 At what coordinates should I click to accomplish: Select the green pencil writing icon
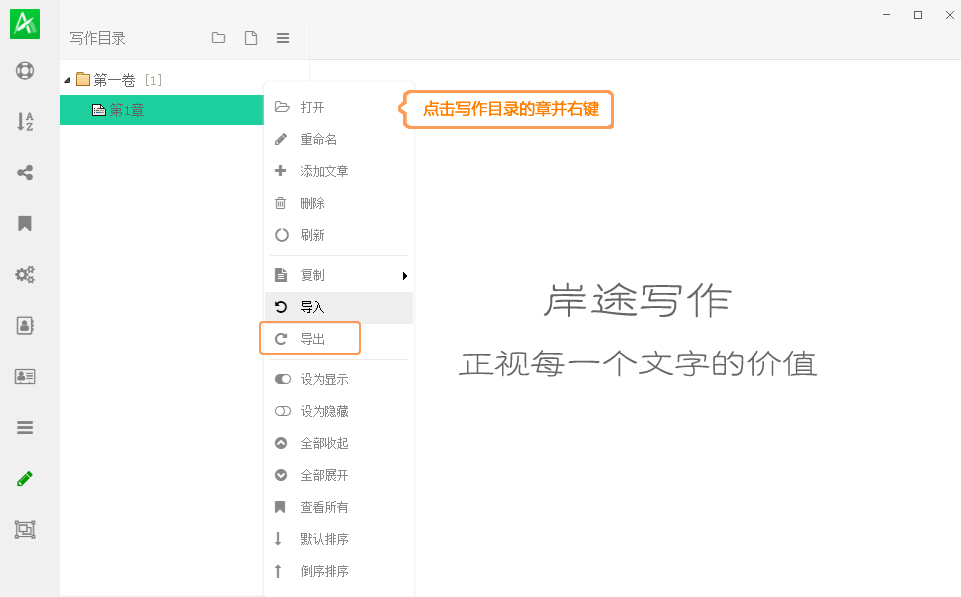pos(25,478)
